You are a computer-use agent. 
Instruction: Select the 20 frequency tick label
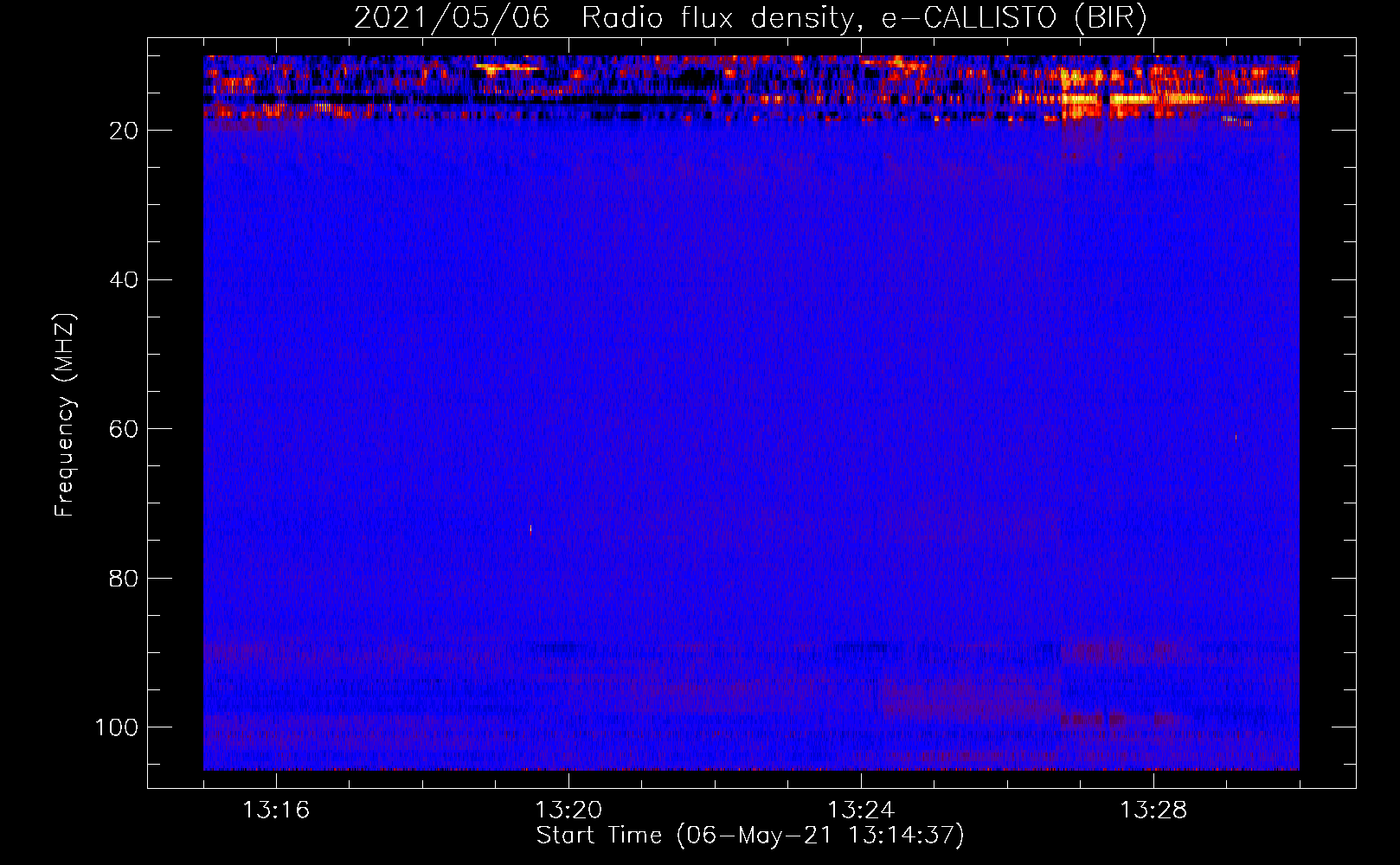125,131
